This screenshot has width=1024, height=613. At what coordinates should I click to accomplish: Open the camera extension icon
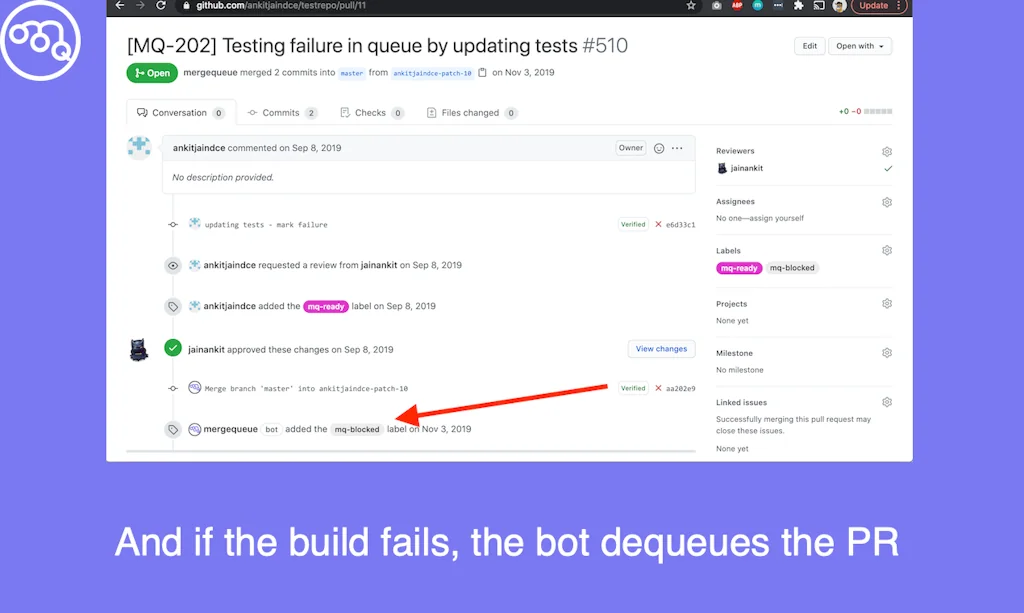point(716,5)
